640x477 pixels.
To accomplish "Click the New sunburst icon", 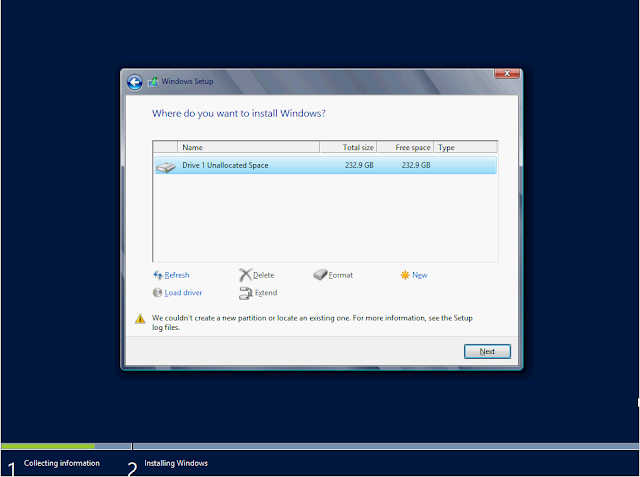I will click(404, 275).
